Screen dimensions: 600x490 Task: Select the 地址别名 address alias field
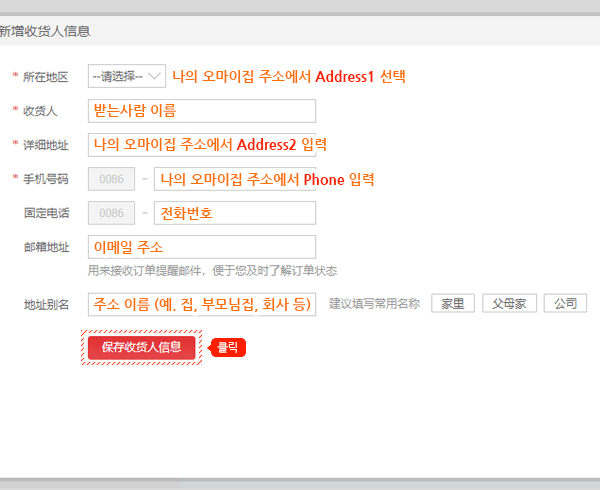201,304
